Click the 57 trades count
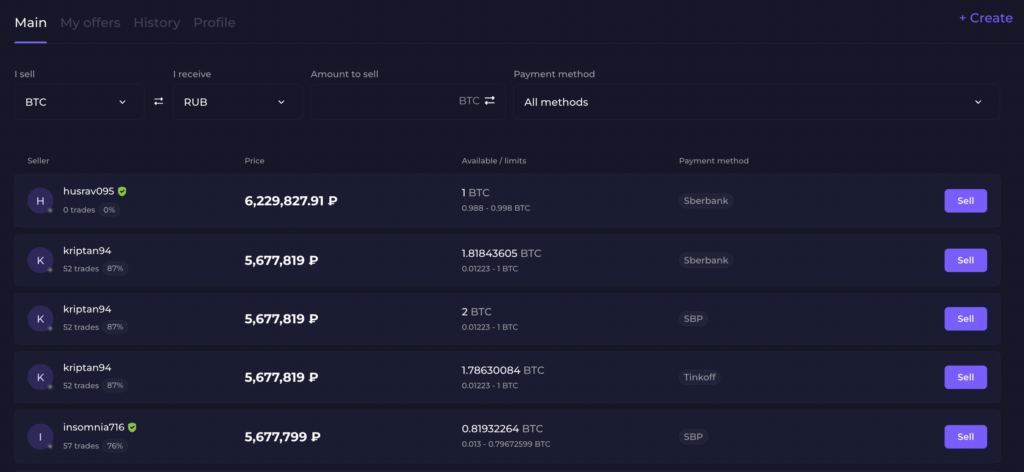 pos(81,445)
